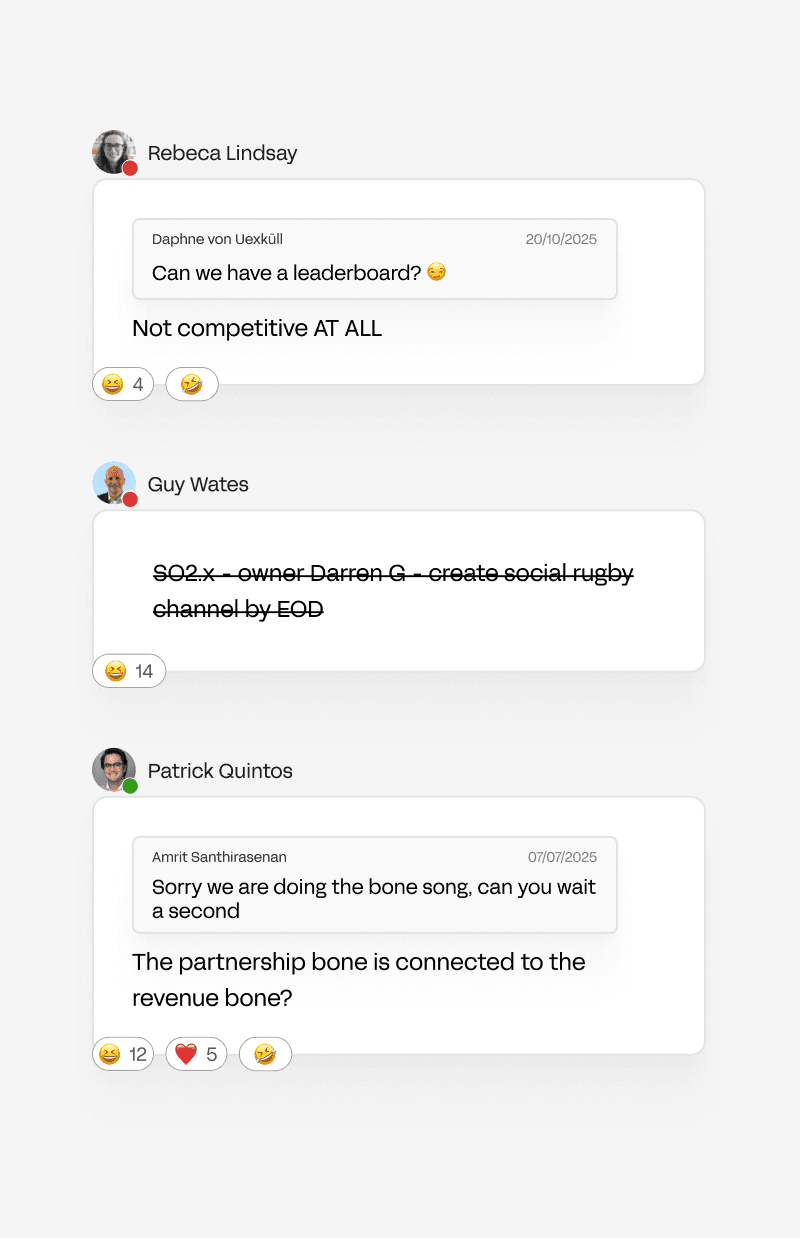Click the Patrick Quintos name label

(220, 771)
